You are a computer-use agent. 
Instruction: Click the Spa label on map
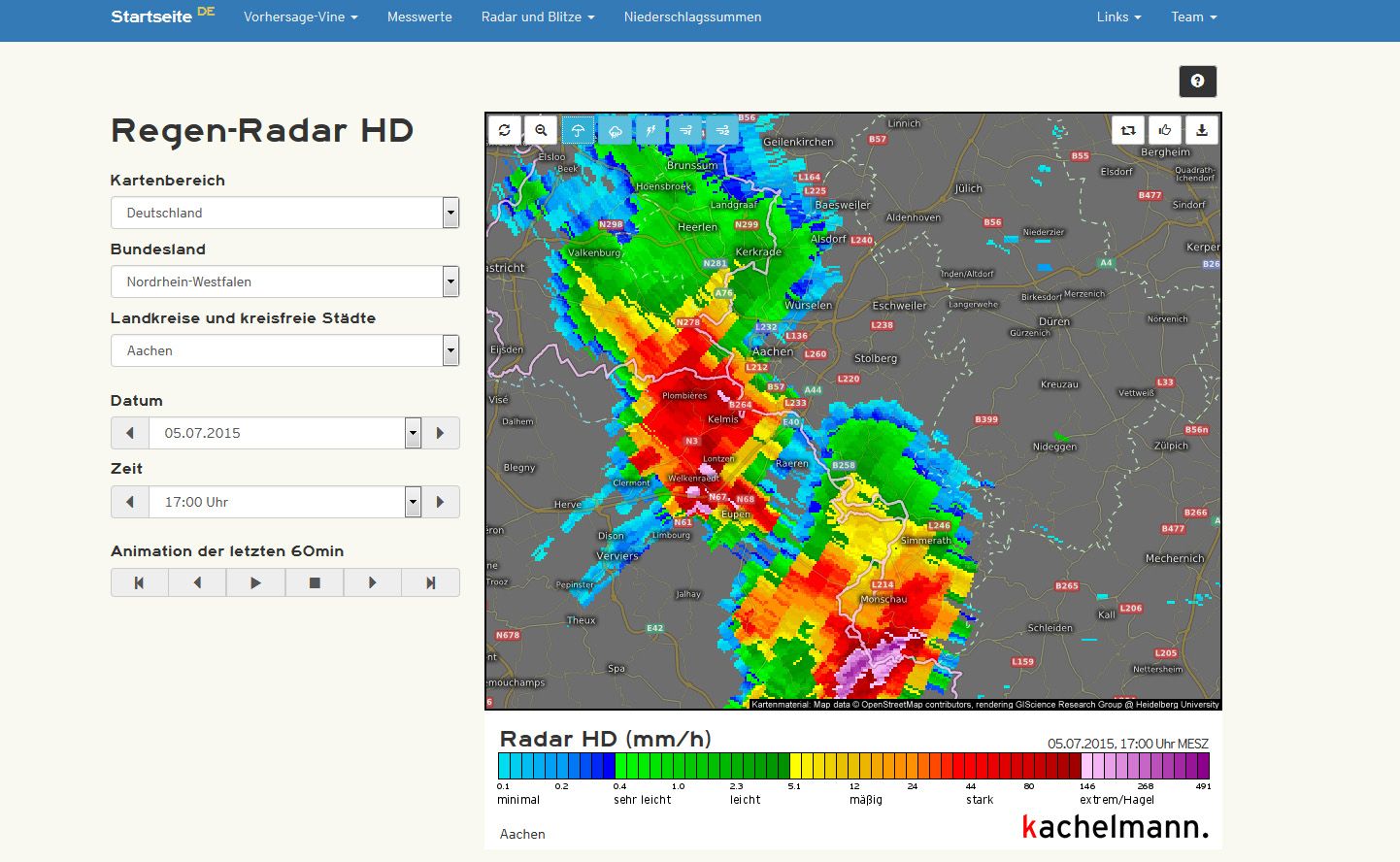(617, 668)
